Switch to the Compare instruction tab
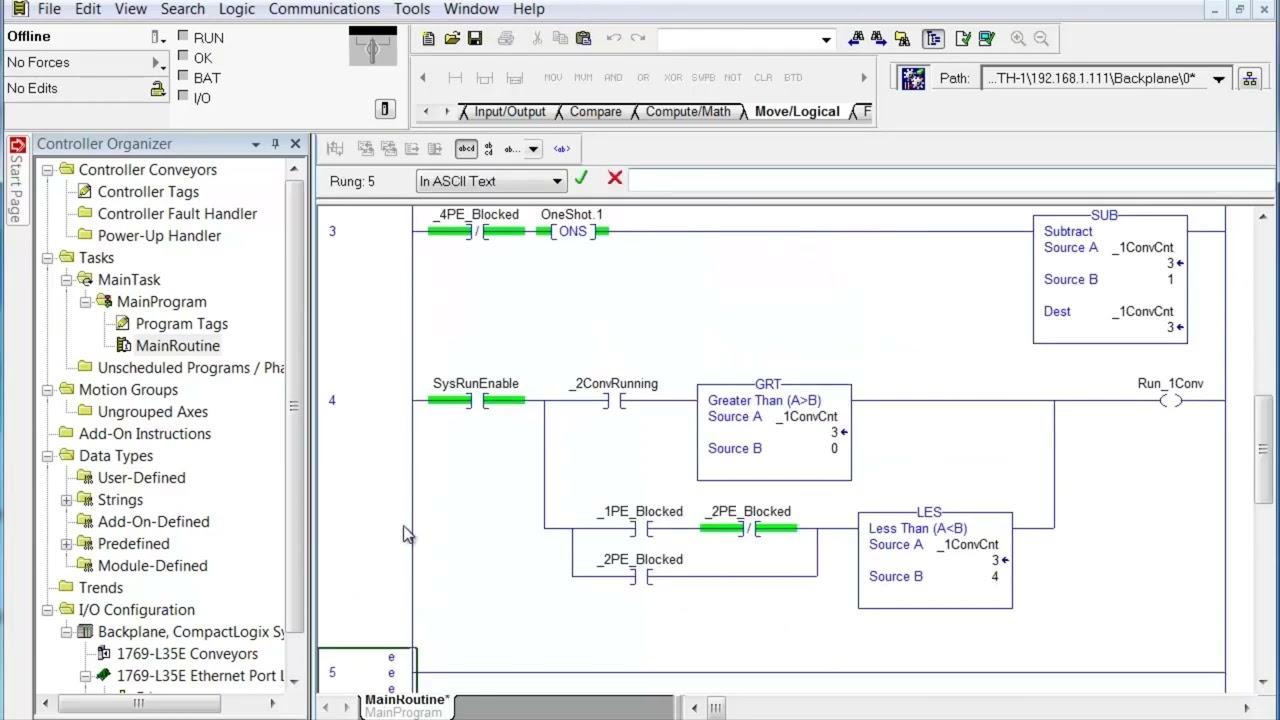Screen dimensions: 1280x720 point(595,112)
